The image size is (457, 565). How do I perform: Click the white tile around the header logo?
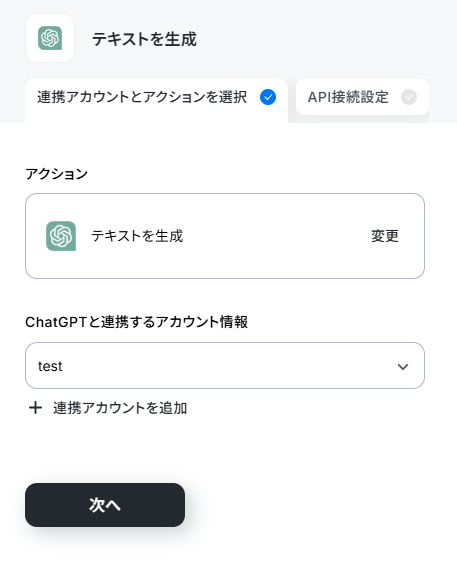50,38
